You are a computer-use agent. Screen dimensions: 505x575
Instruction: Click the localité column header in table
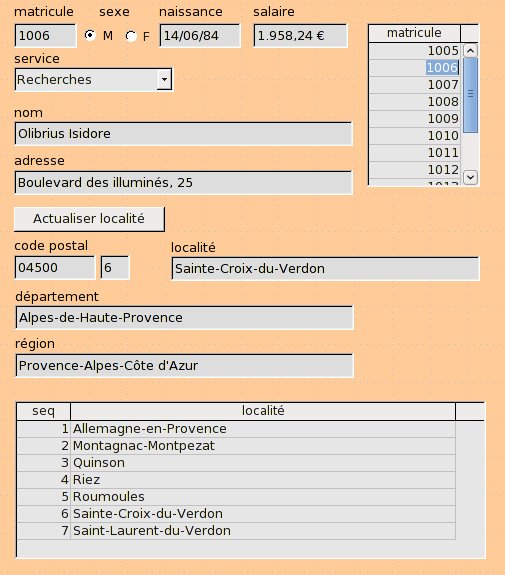coord(263,411)
